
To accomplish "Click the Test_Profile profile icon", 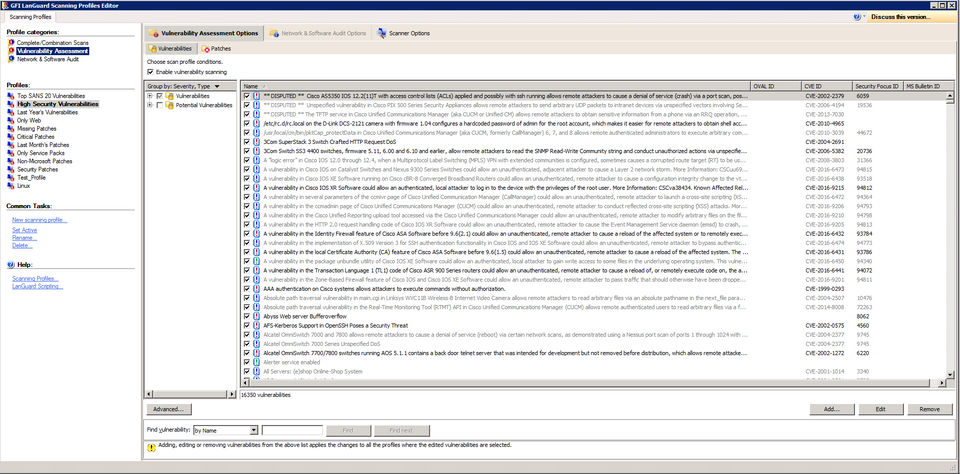I will pyautogui.click(x=11, y=178).
